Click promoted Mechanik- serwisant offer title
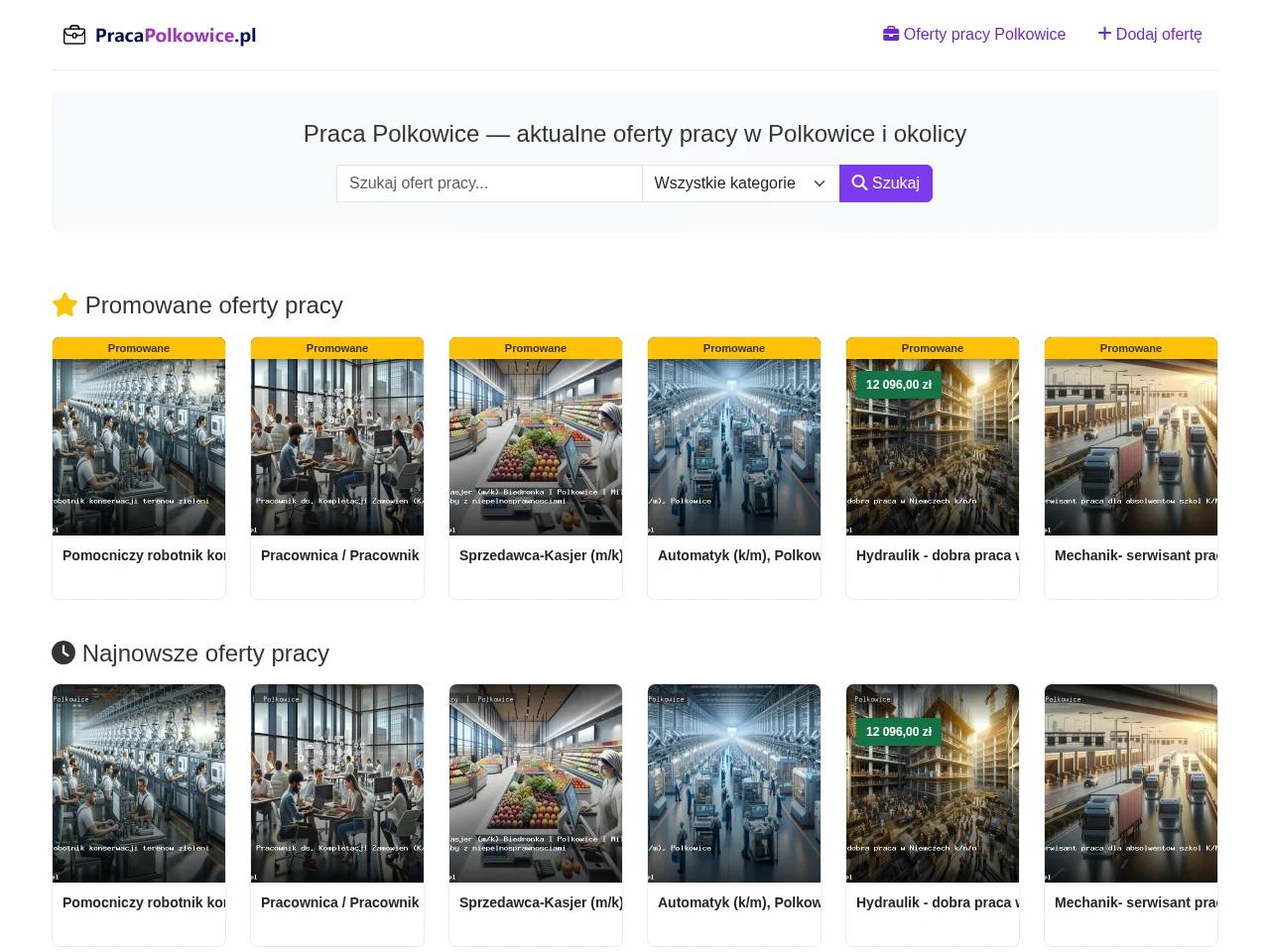The width and height of the screenshot is (1270, 952). click(1136, 555)
